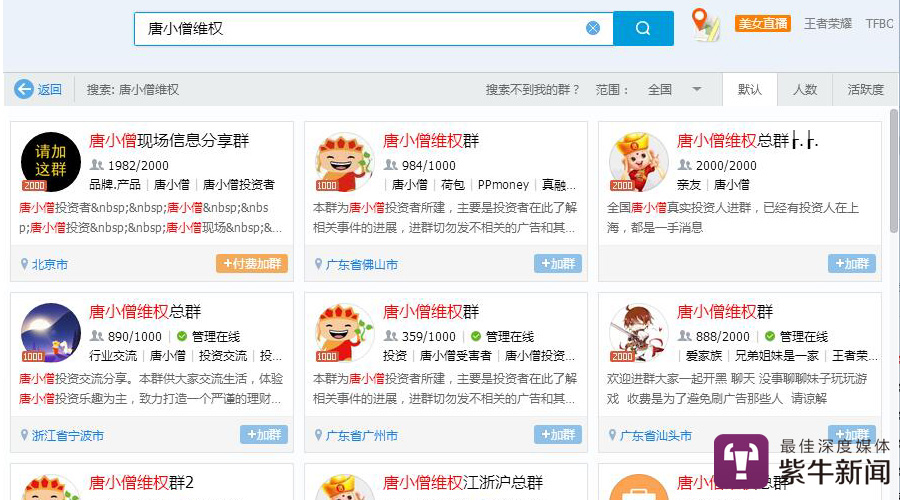Viewport: 900px width, 500px height.
Task: Click +加群 for the 佛山市 group
Action: point(558,263)
